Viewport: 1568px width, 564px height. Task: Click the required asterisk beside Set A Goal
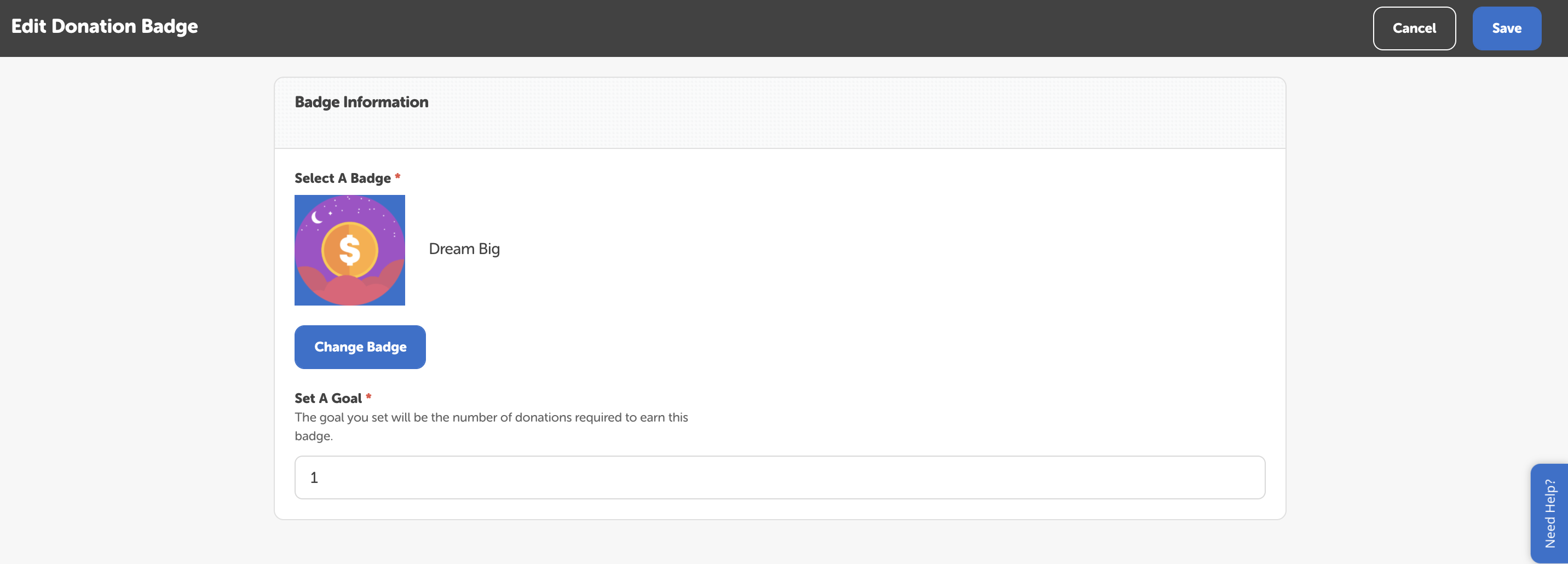369,398
